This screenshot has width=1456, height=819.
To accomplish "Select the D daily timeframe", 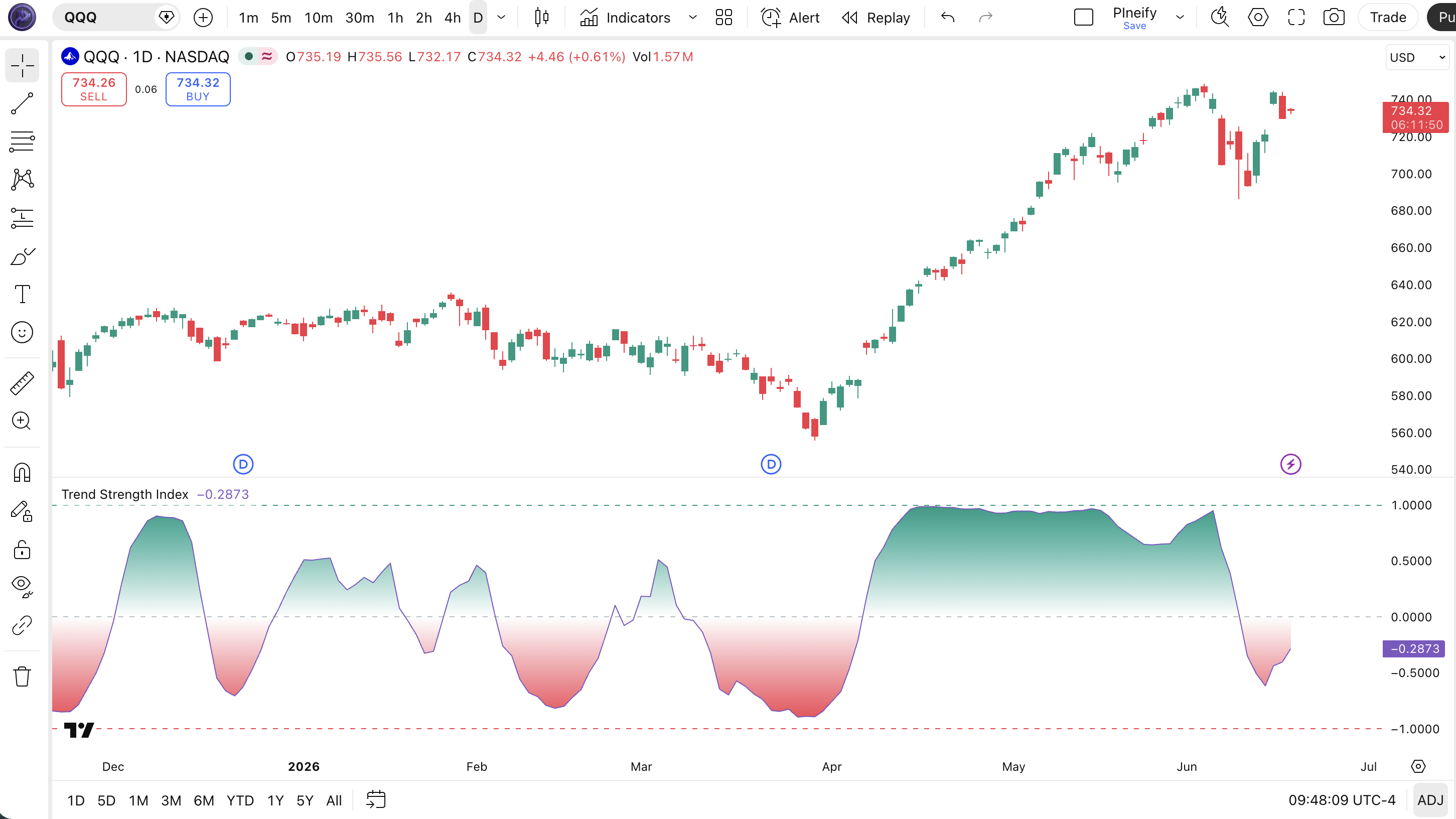I will [x=478, y=18].
